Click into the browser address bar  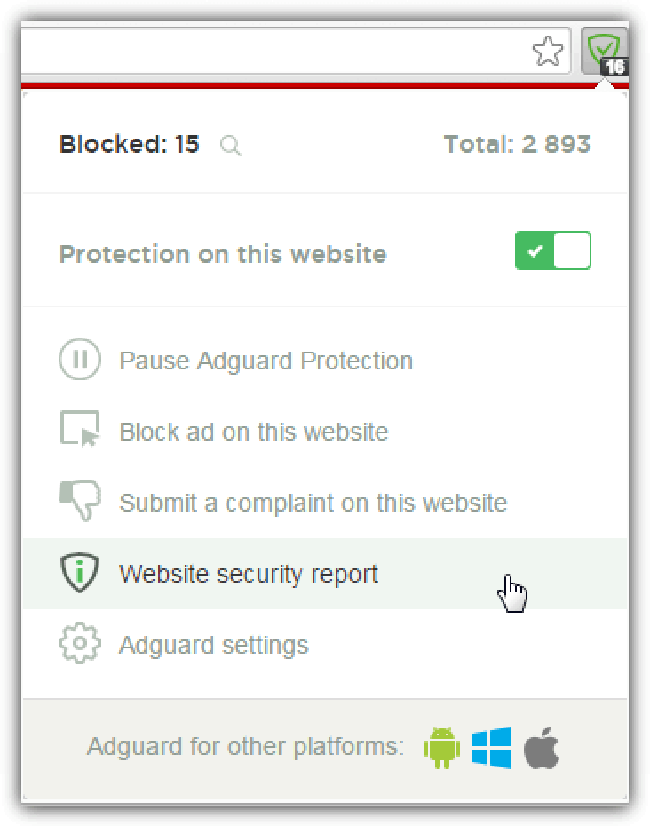click(270, 50)
